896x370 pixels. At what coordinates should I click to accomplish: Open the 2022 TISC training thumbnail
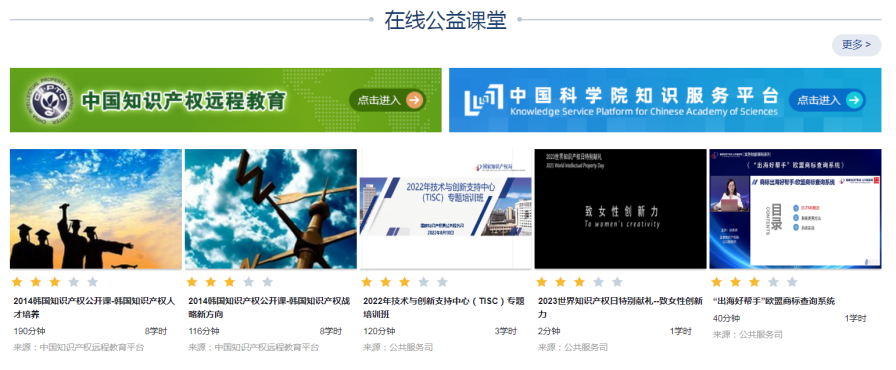pos(446,209)
